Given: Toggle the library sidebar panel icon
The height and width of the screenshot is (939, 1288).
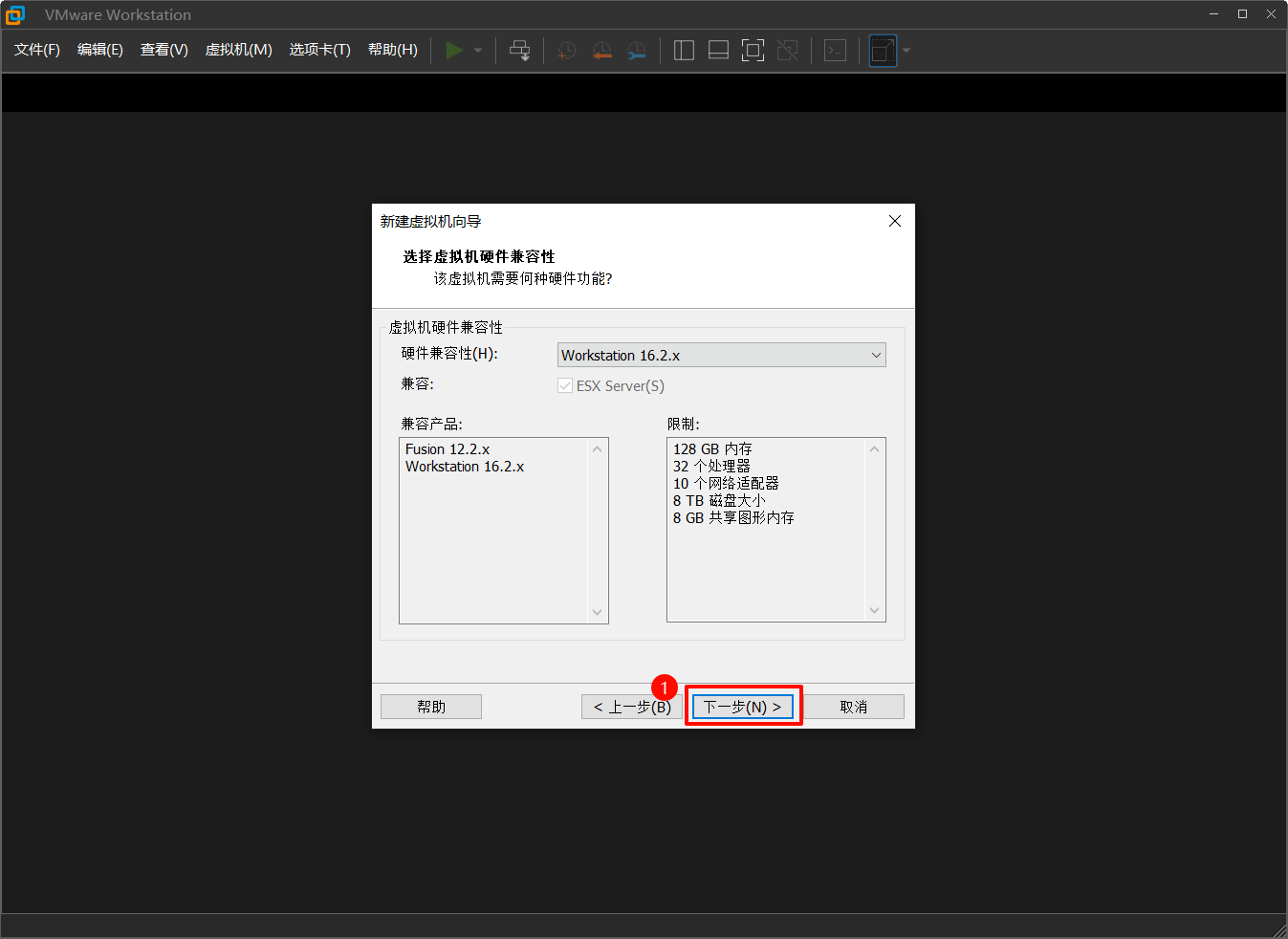Looking at the screenshot, I should tap(684, 51).
